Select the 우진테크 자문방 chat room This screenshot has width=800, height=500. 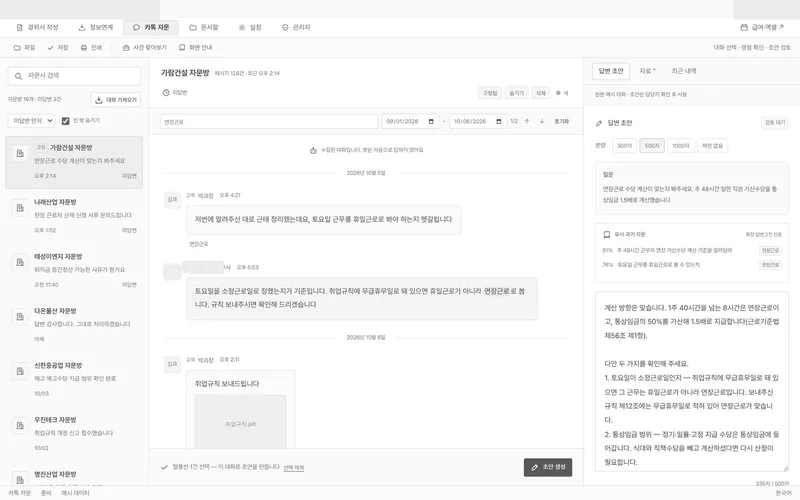tap(74, 434)
